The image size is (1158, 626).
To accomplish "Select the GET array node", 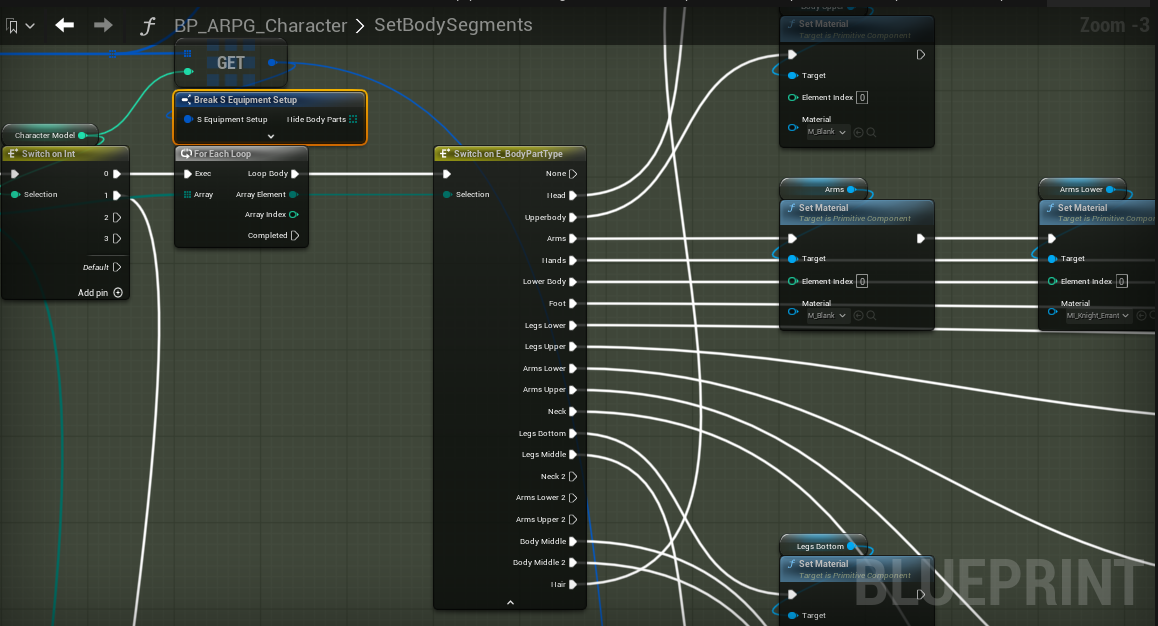I will pyautogui.click(x=231, y=63).
